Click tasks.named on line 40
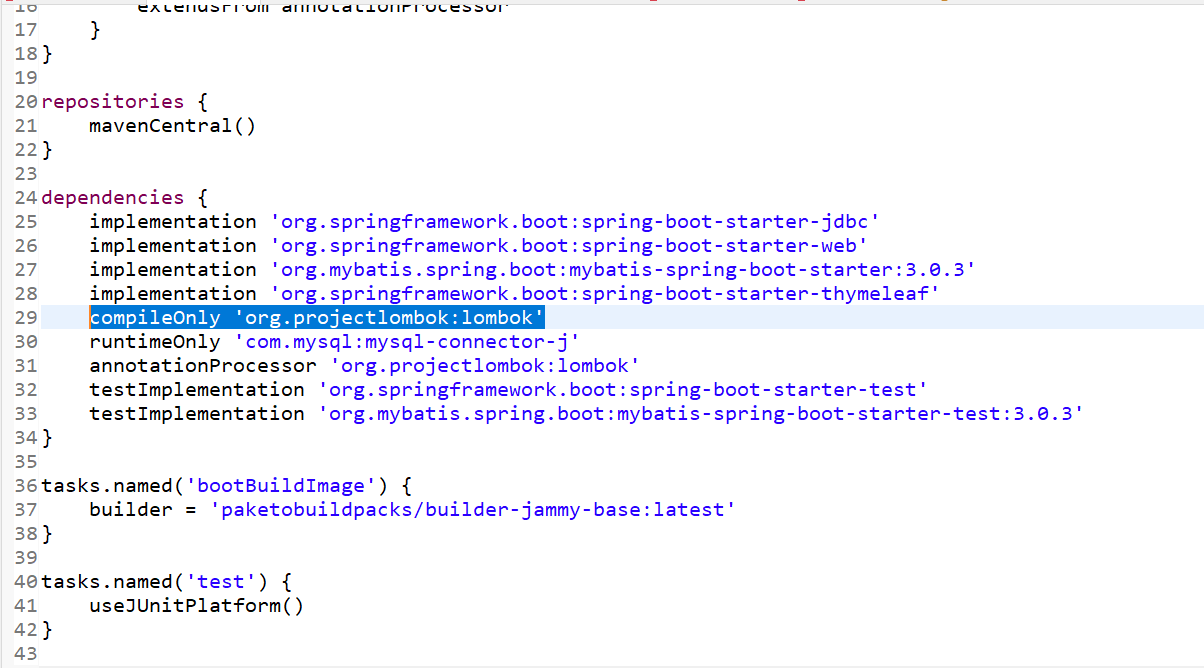Screen dimensions: 1204x668 coord(107,582)
